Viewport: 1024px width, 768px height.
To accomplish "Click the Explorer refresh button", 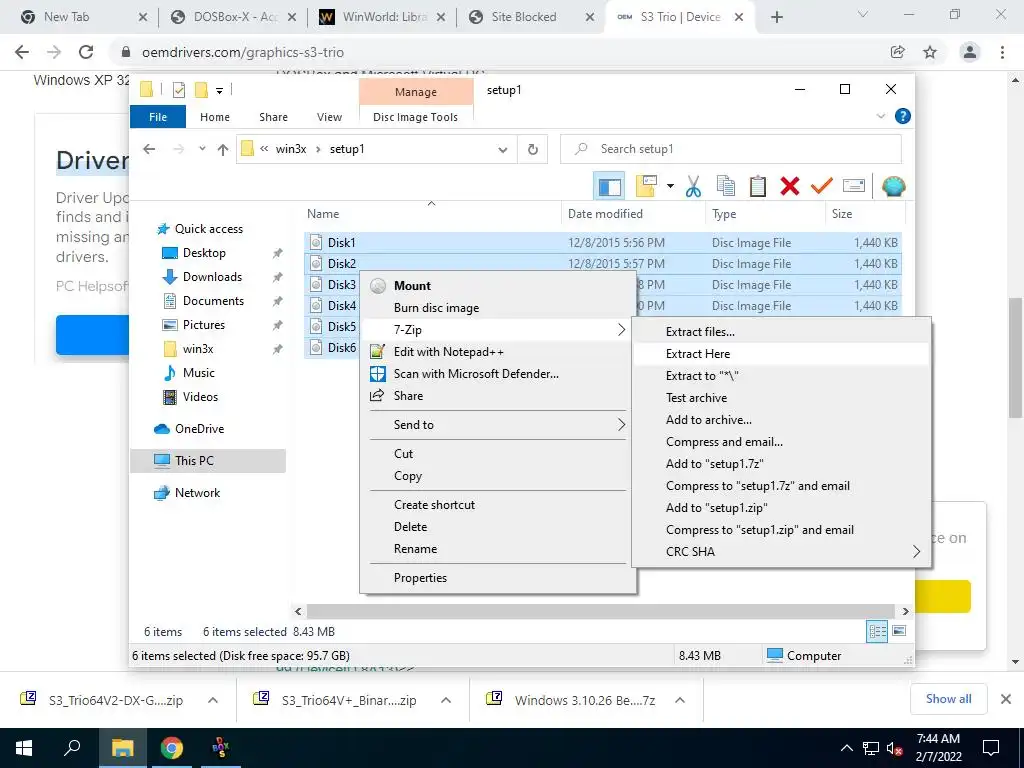I will 533,150.
